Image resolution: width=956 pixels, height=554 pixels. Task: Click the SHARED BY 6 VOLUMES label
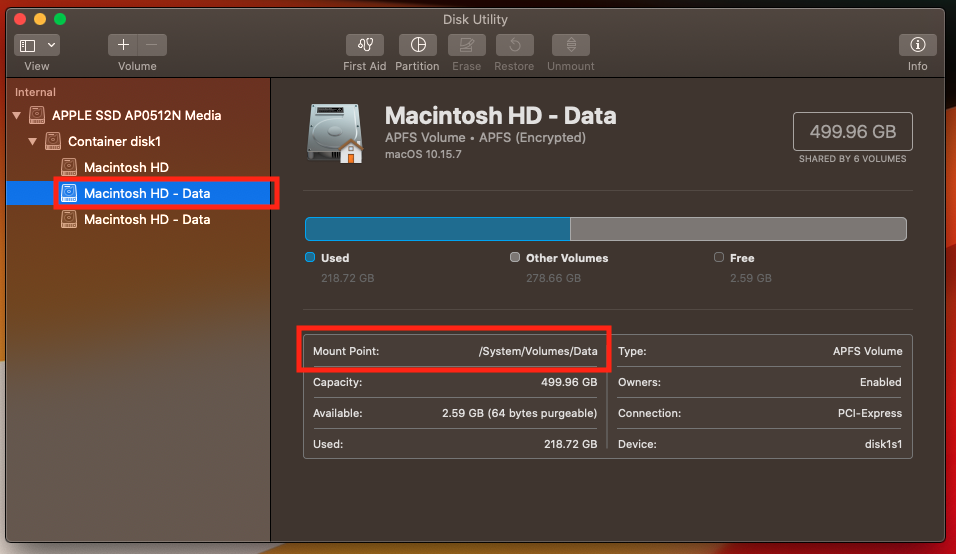(x=852, y=159)
